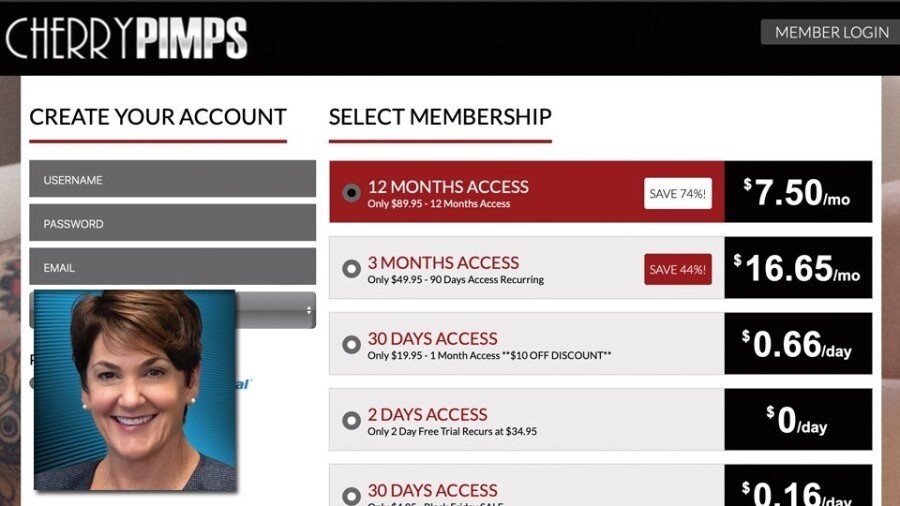The height and width of the screenshot is (506, 900).
Task: Click the portrait photo thumbnail
Action: coord(135,391)
